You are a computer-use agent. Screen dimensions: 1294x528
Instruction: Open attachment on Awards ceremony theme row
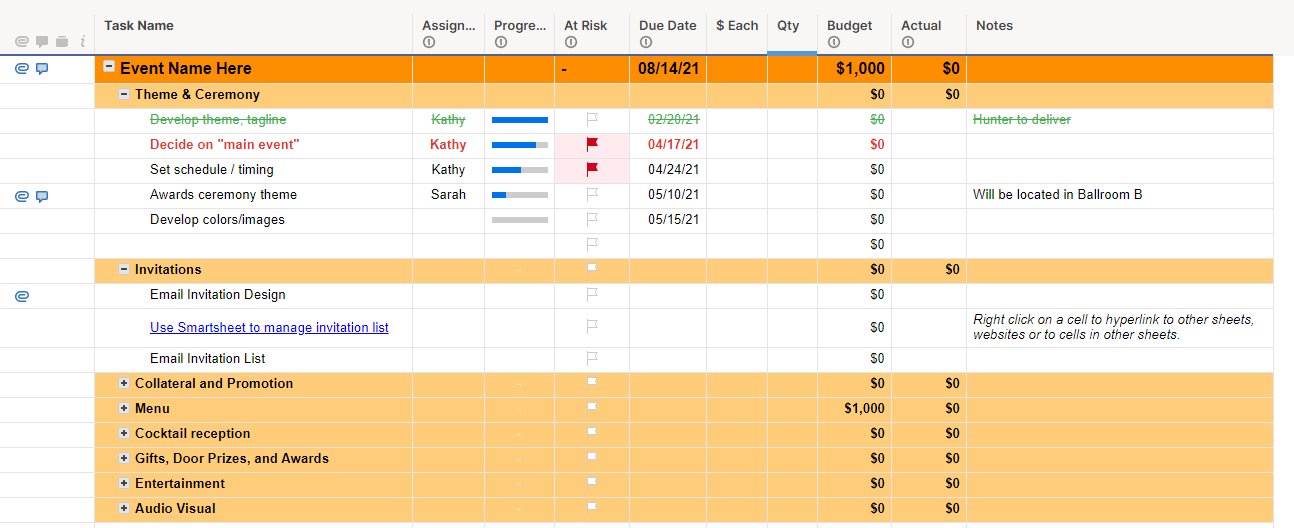(x=22, y=196)
